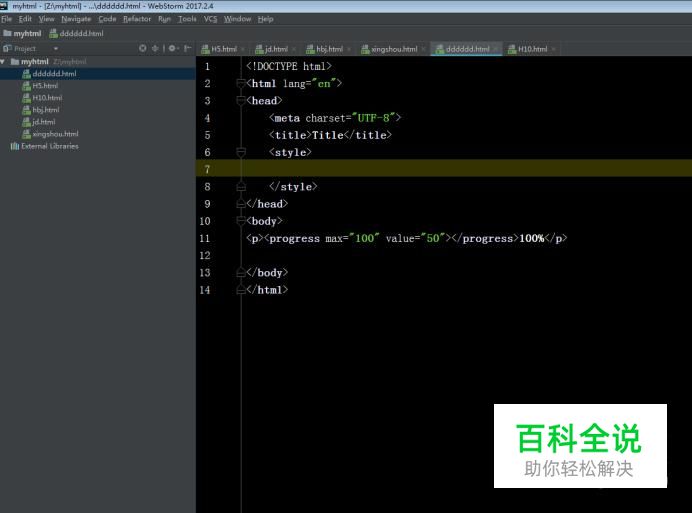The width and height of the screenshot is (692, 513).
Task: Open the Tools menu
Action: pos(187,19)
